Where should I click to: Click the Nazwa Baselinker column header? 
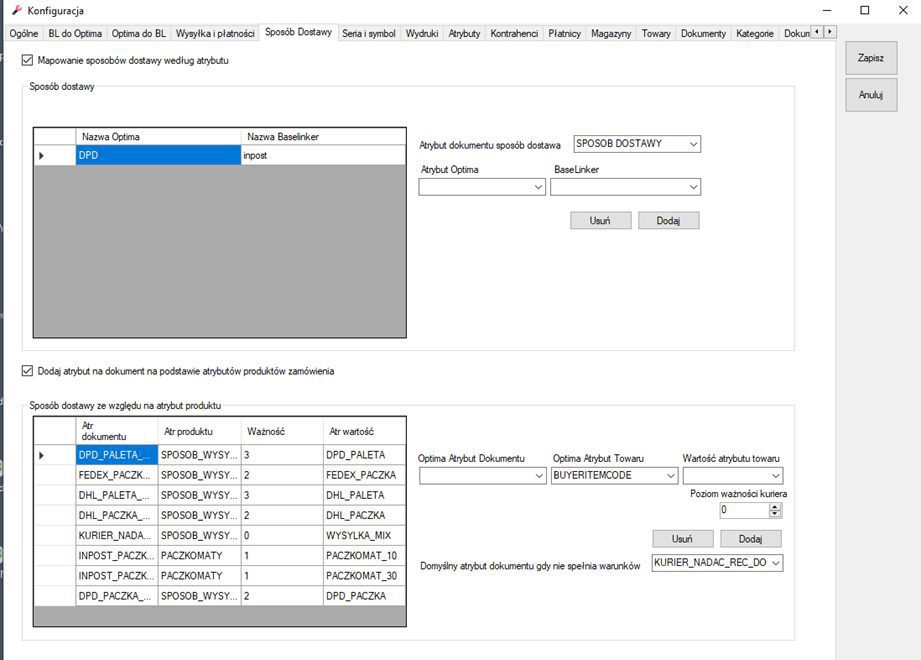pos(323,137)
